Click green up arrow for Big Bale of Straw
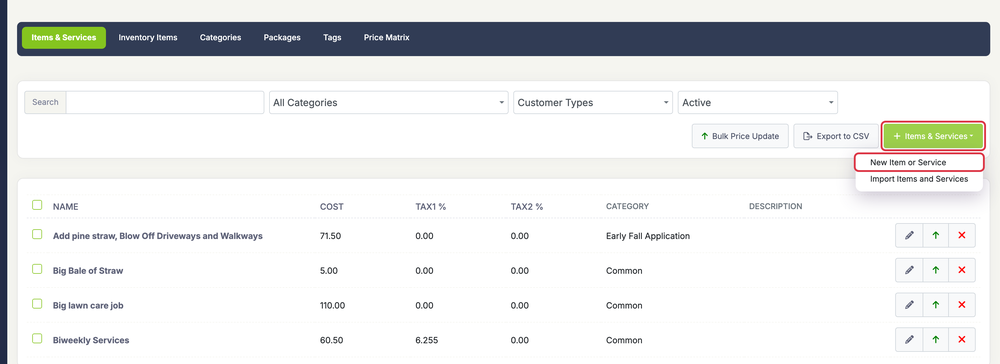The height and width of the screenshot is (364, 1000). (x=936, y=270)
